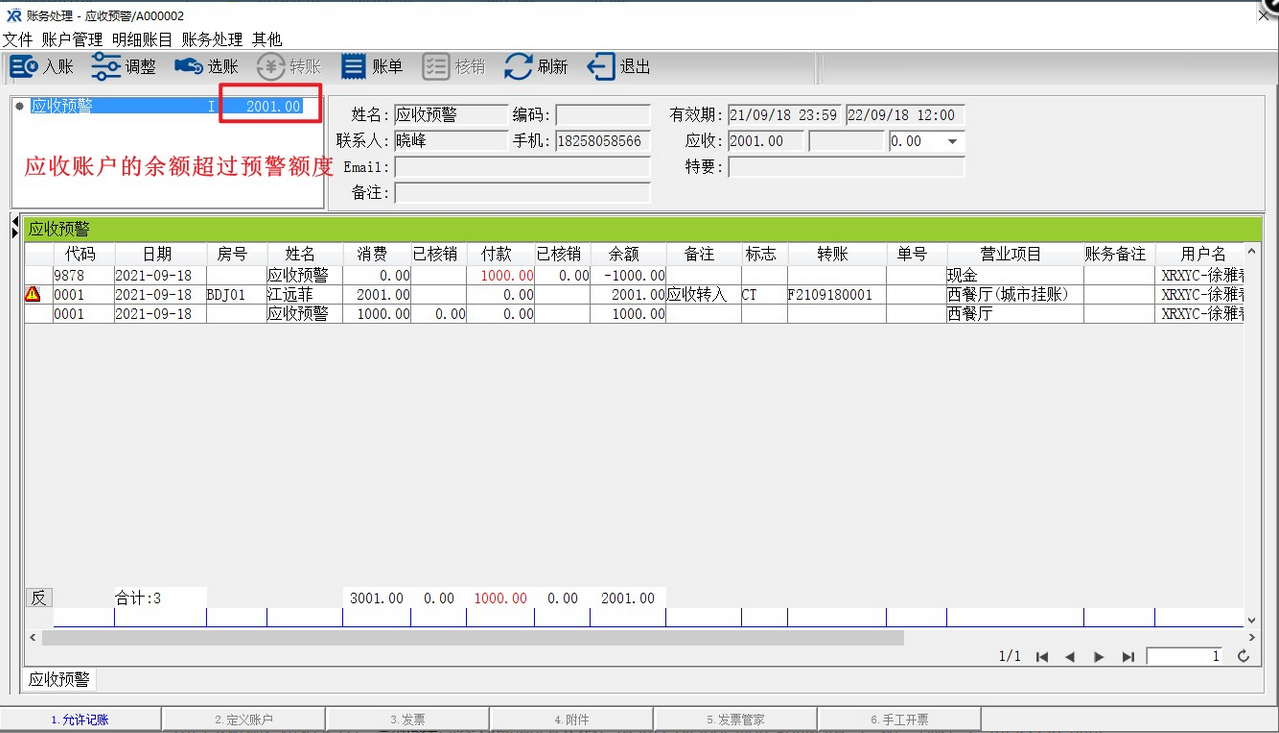The width and height of the screenshot is (1279, 733).
Task: Click the horizontal scrollbar left arrow
Action: pyautogui.click(x=32, y=637)
